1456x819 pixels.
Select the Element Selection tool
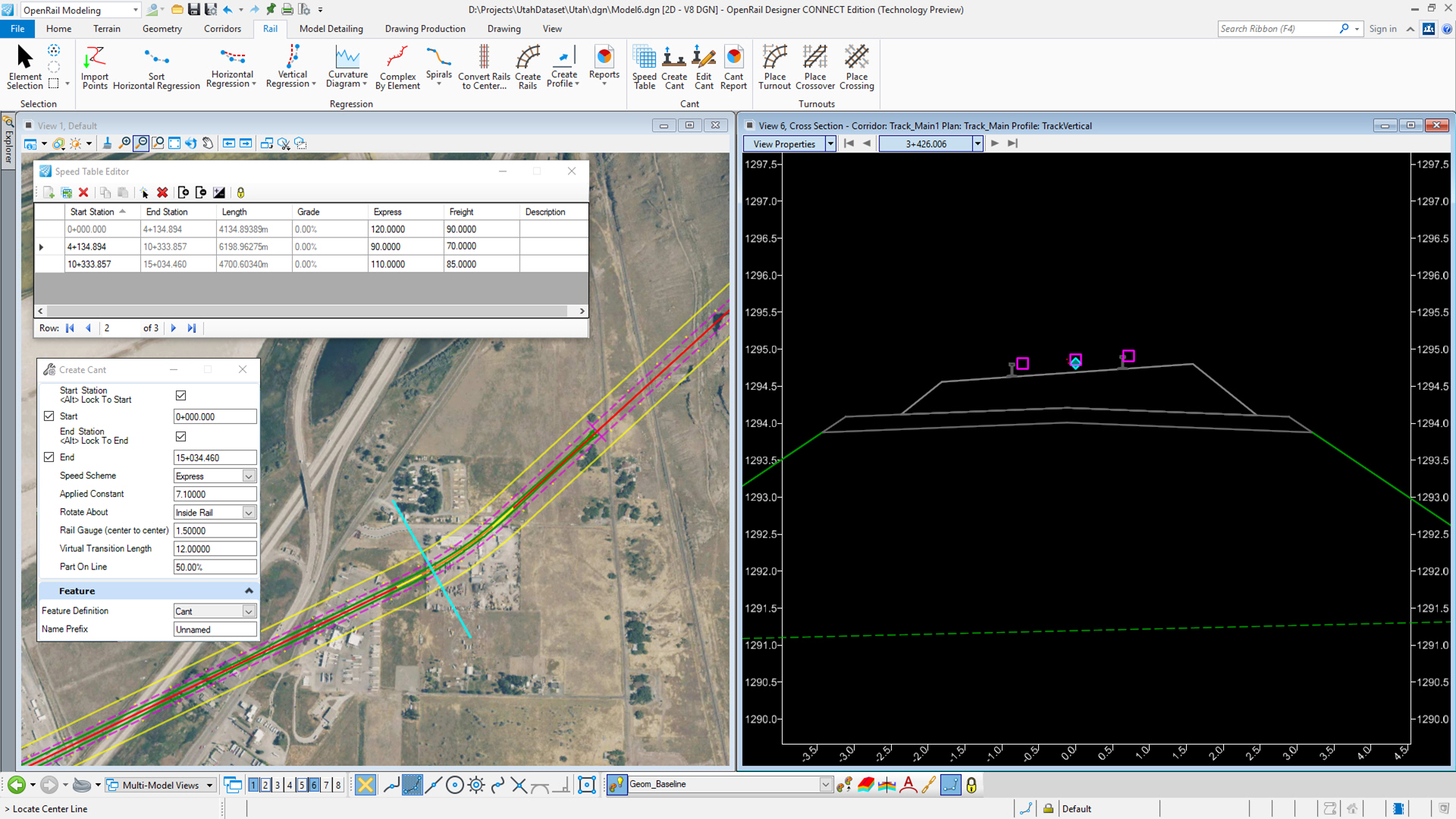click(x=25, y=67)
